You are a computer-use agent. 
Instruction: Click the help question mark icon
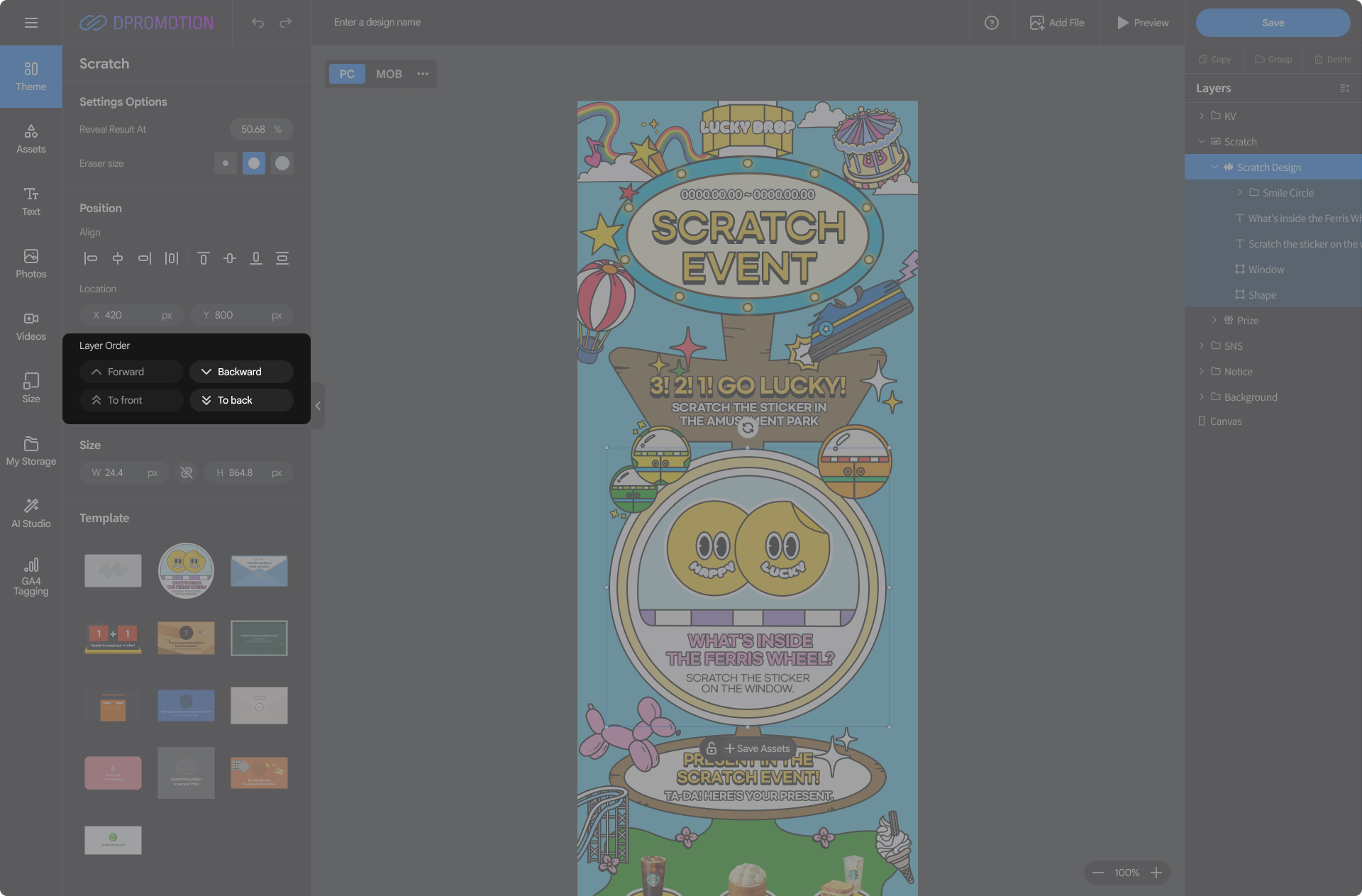click(x=991, y=23)
